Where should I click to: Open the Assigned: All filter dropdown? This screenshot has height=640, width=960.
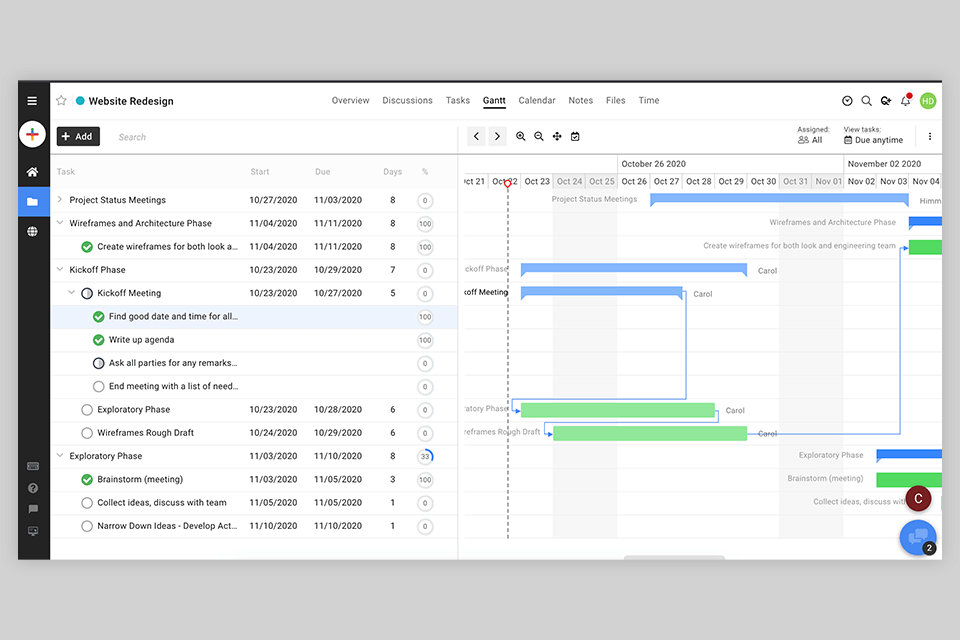tap(813, 135)
